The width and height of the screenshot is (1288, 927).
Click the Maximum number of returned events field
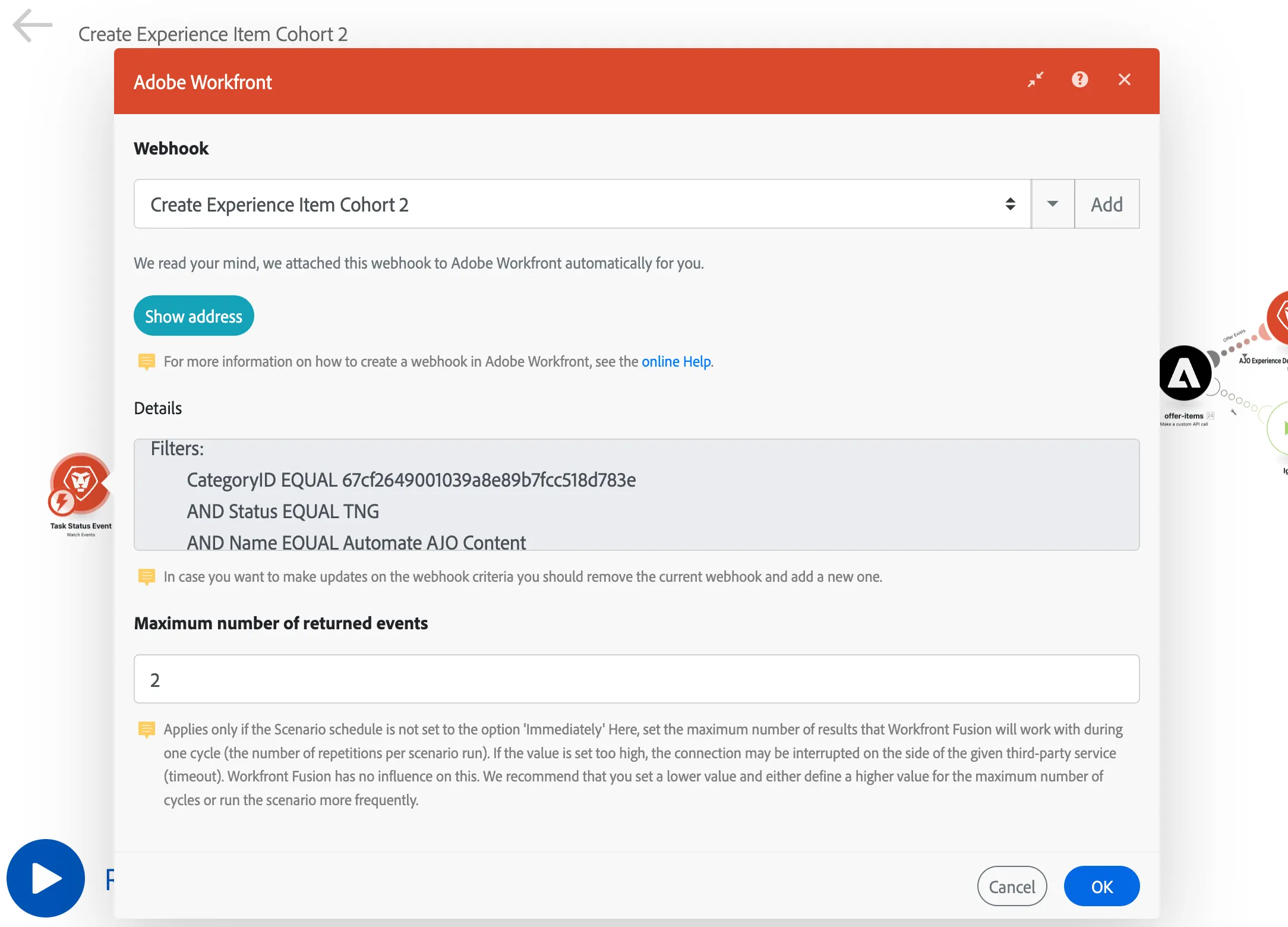tap(636, 679)
